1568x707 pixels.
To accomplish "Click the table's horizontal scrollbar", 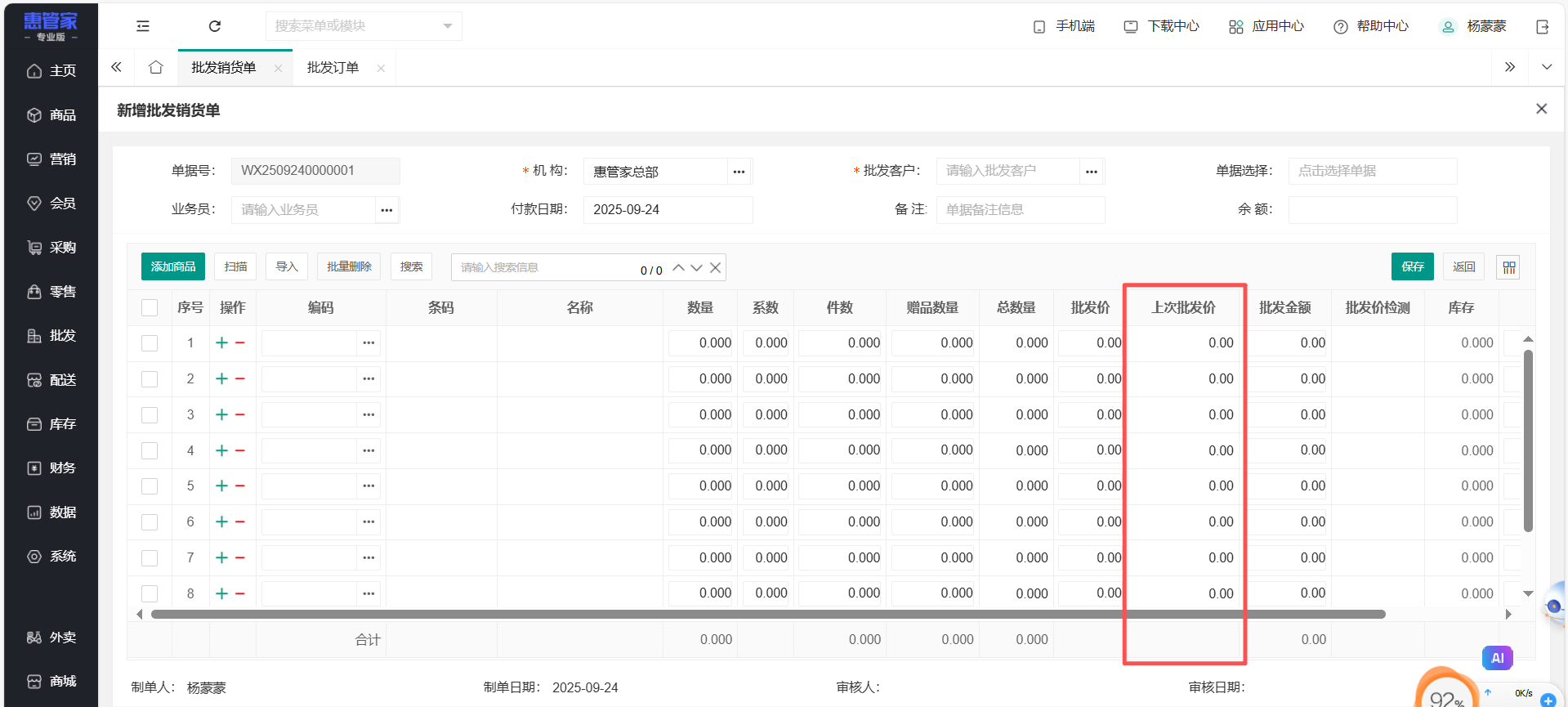I will point(768,614).
